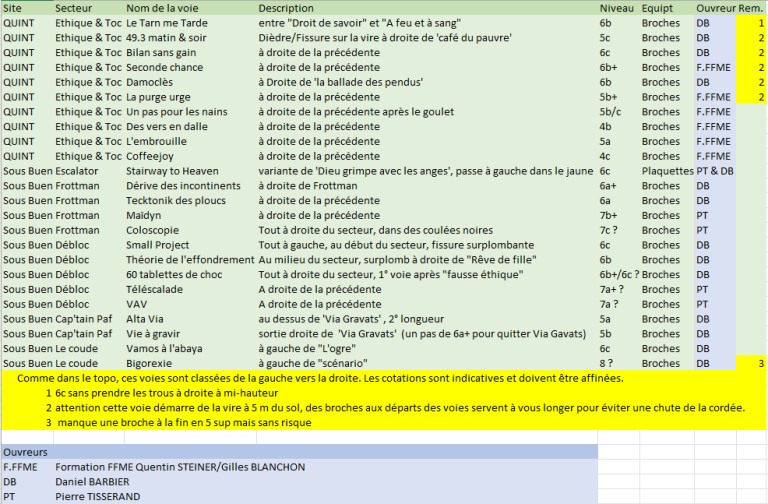
Task: Click the 'Maïdyn' route cell
Action: [191, 215]
